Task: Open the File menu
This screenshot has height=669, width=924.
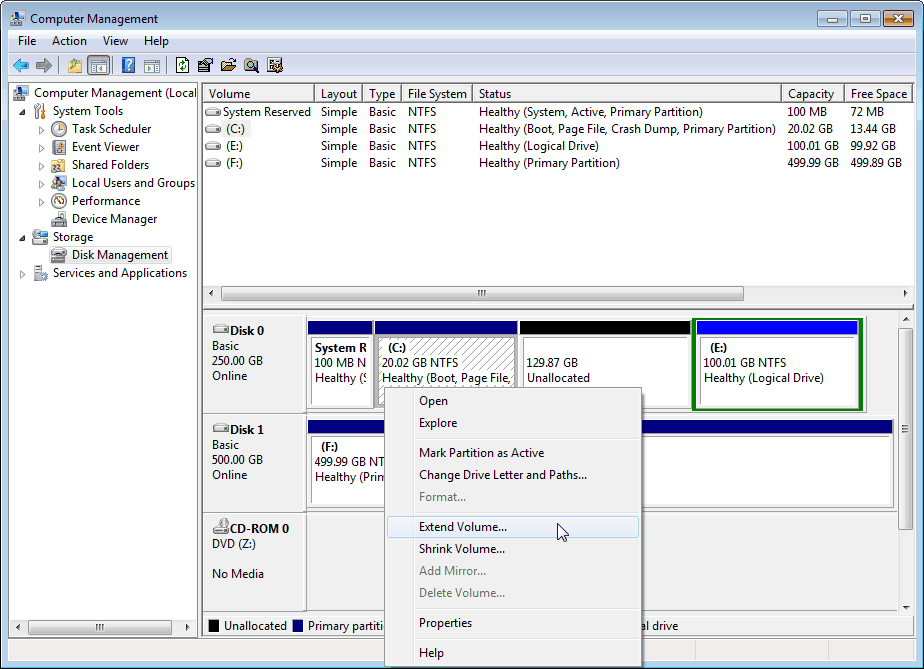Action: point(27,41)
